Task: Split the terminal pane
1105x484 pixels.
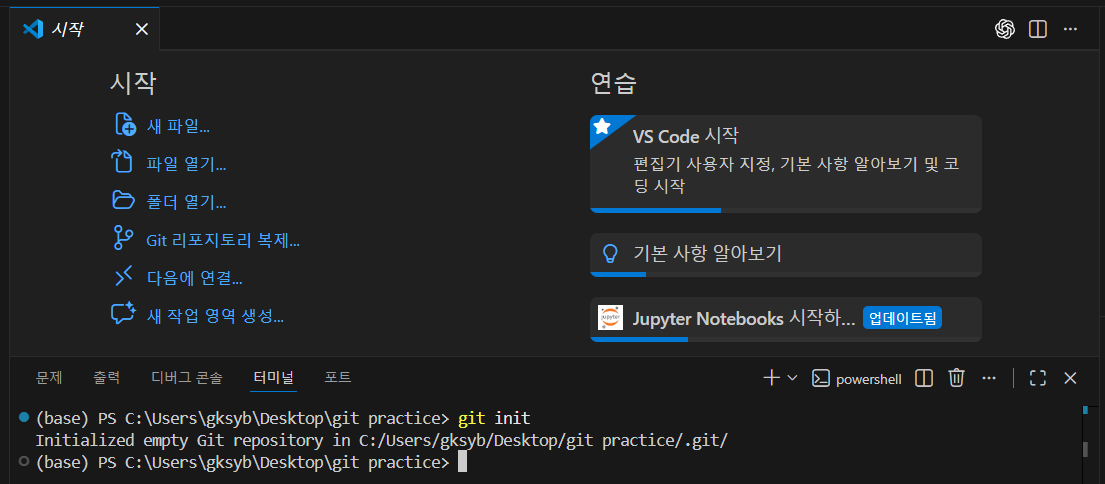Action: [924, 378]
